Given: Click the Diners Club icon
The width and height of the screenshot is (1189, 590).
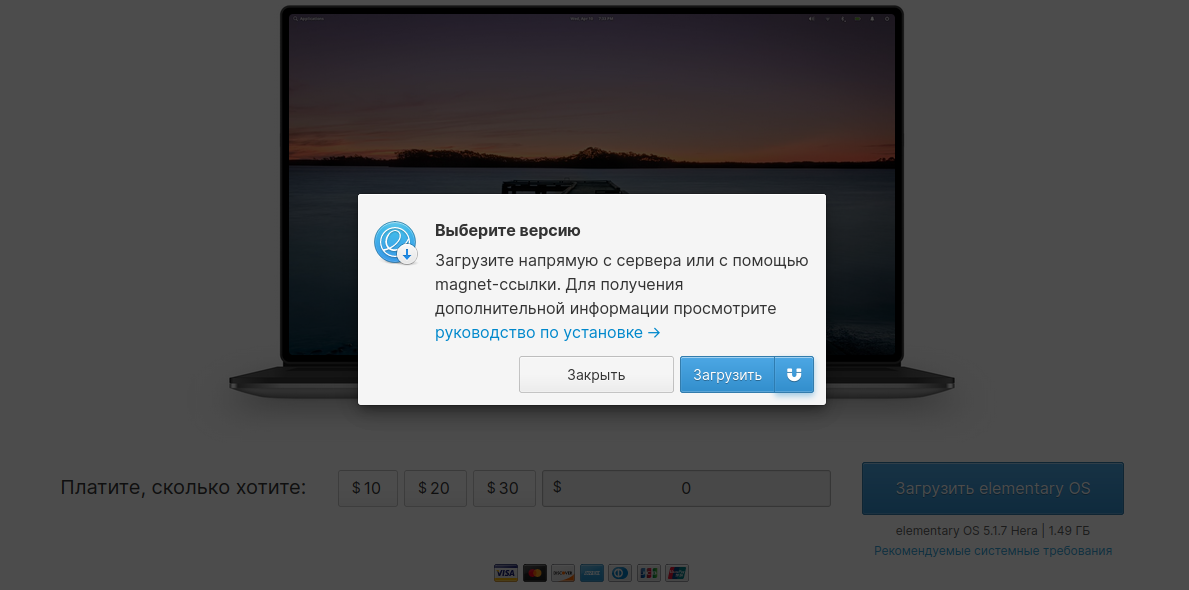Looking at the screenshot, I should click(x=620, y=573).
